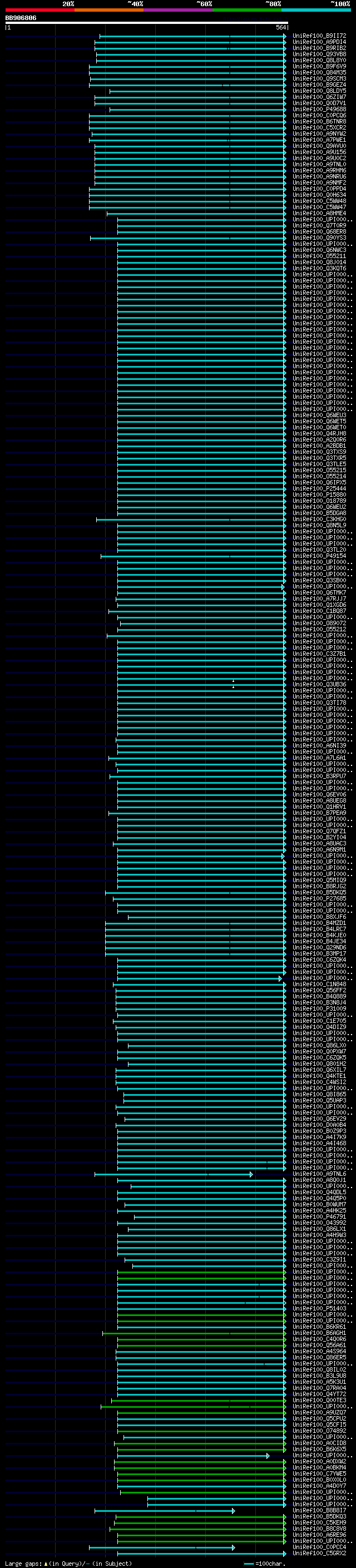356x1568 pixels.
Task: Open hit UniRef100_Q6IPX5
Action: [319, 483]
